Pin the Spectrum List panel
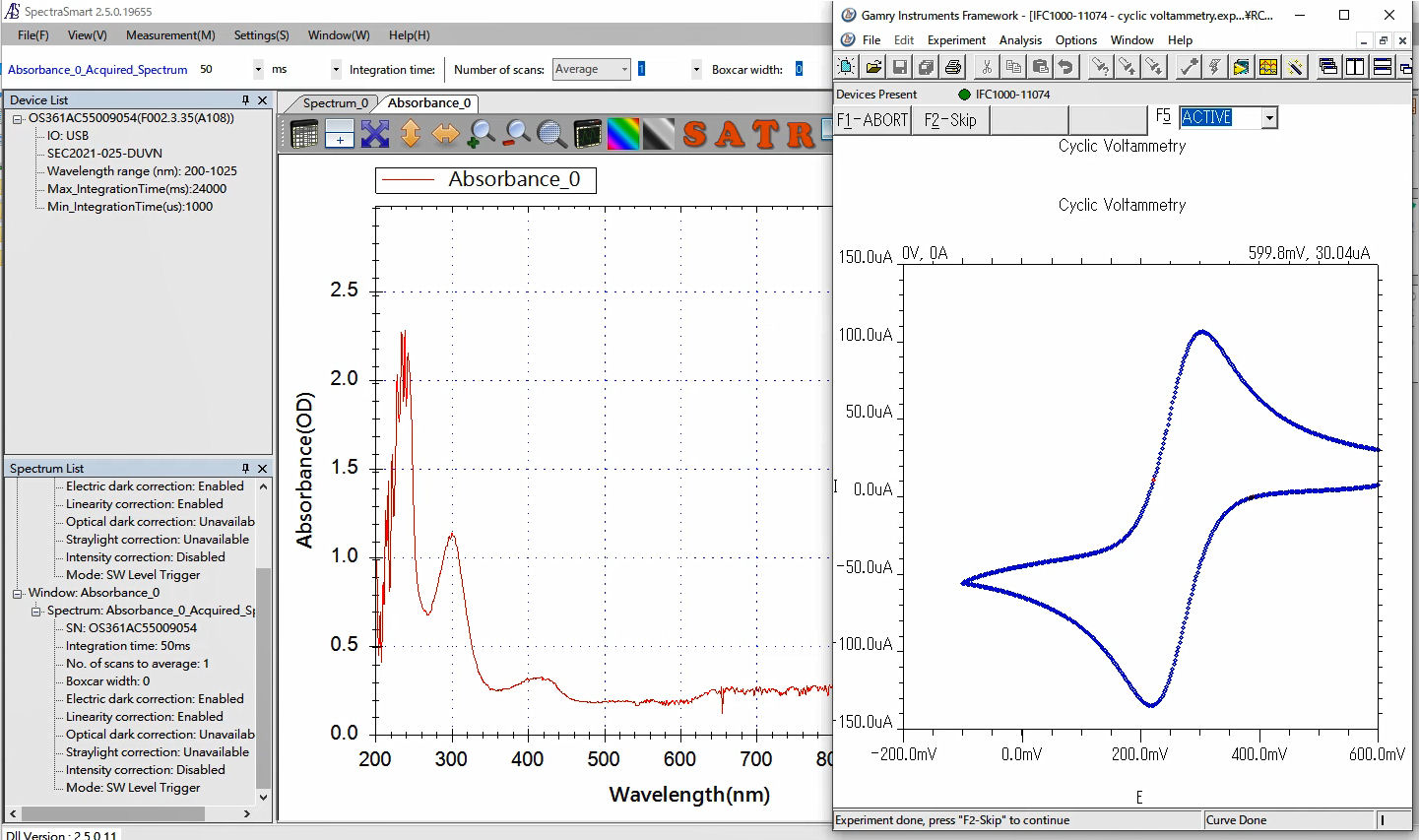 click(245, 469)
